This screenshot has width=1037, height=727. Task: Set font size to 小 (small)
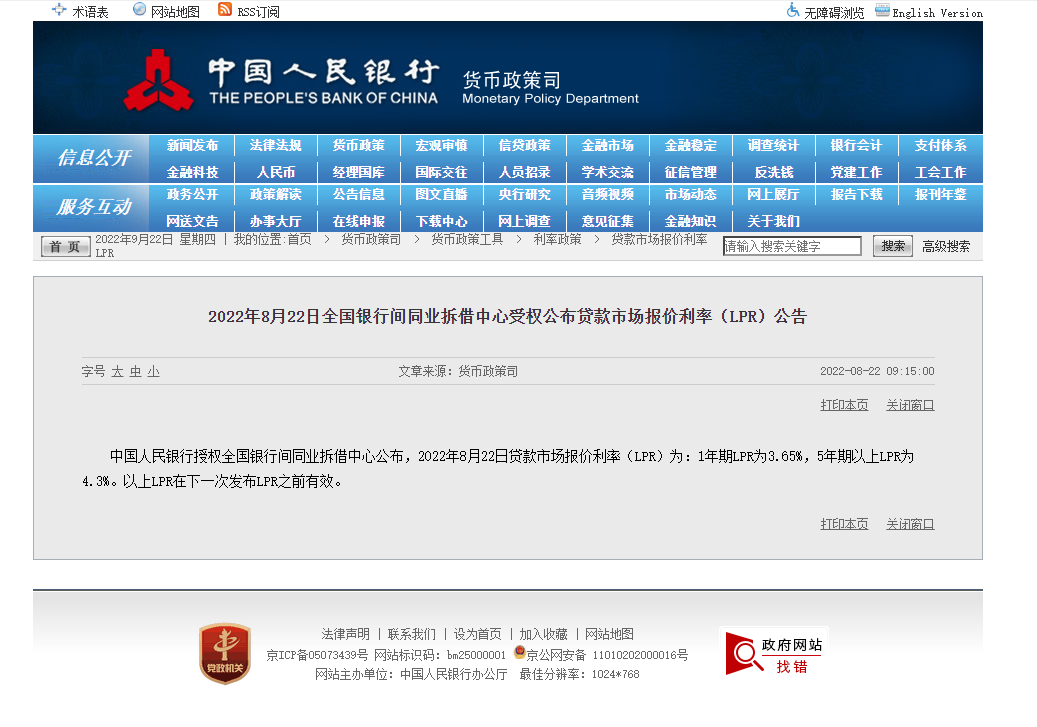[x=153, y=372]
